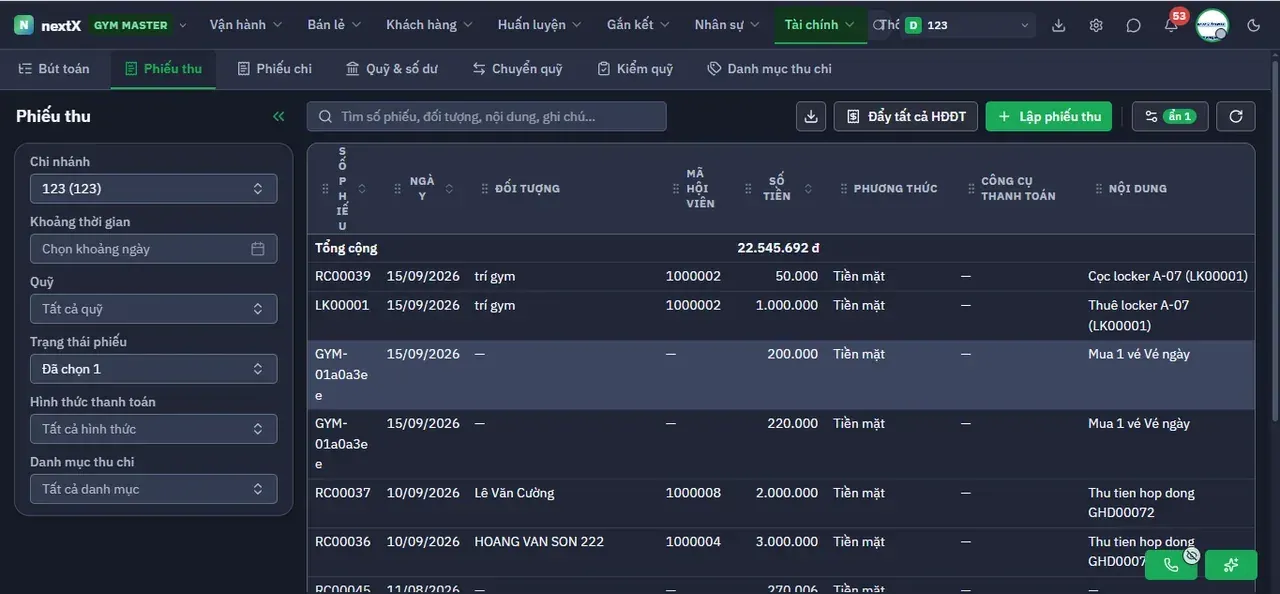The height and width of the screenshot is (594, 1280).
Task: Open the Quỹ filter dropdown
Action: [153, 309]
